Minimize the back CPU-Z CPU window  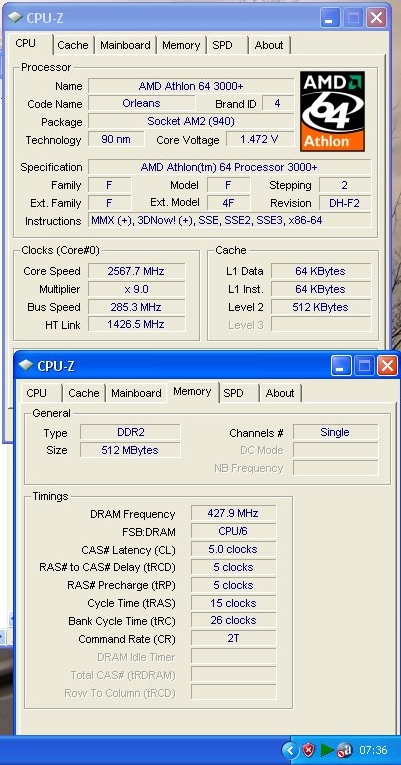coord(330,18)
